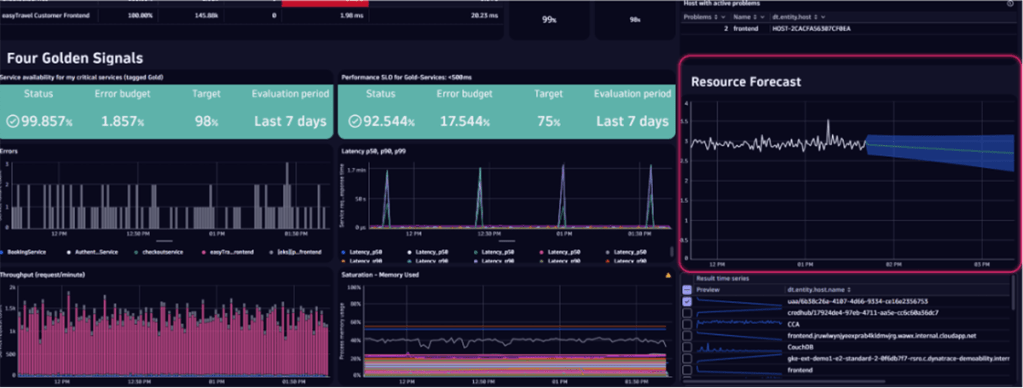This screenshot has height=388, width=1023.
Task: Click the warning triangle icon on Saturation tile
Action: [x=668, y=275]
